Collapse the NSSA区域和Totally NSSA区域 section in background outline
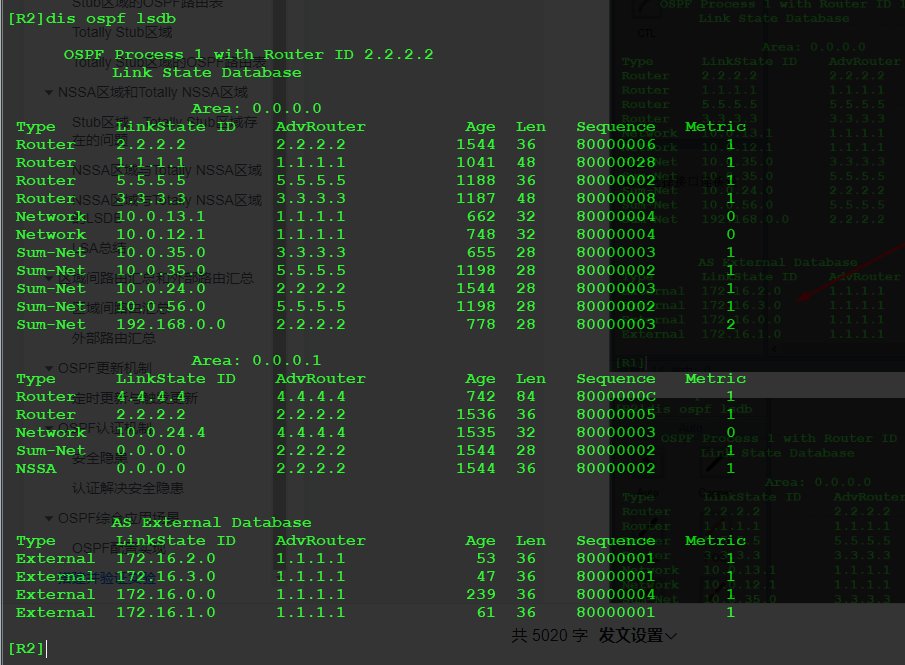Image resolution: width=905 pixels, height=665 pixels. [49, 92]
